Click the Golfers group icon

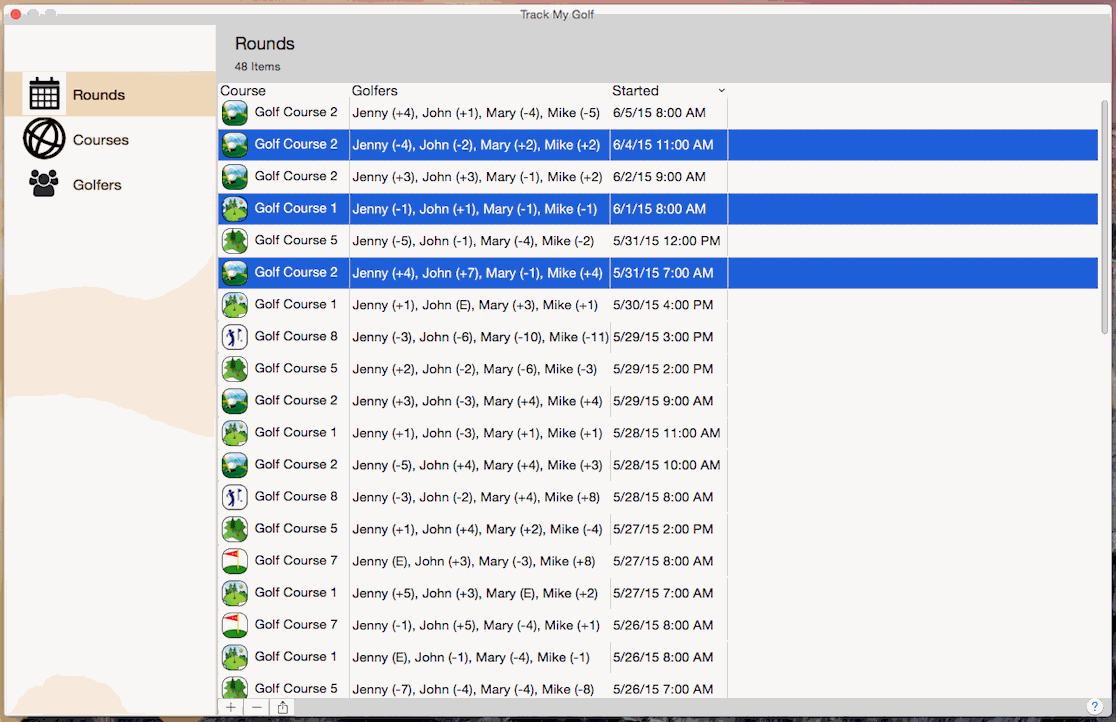(44, 184)
